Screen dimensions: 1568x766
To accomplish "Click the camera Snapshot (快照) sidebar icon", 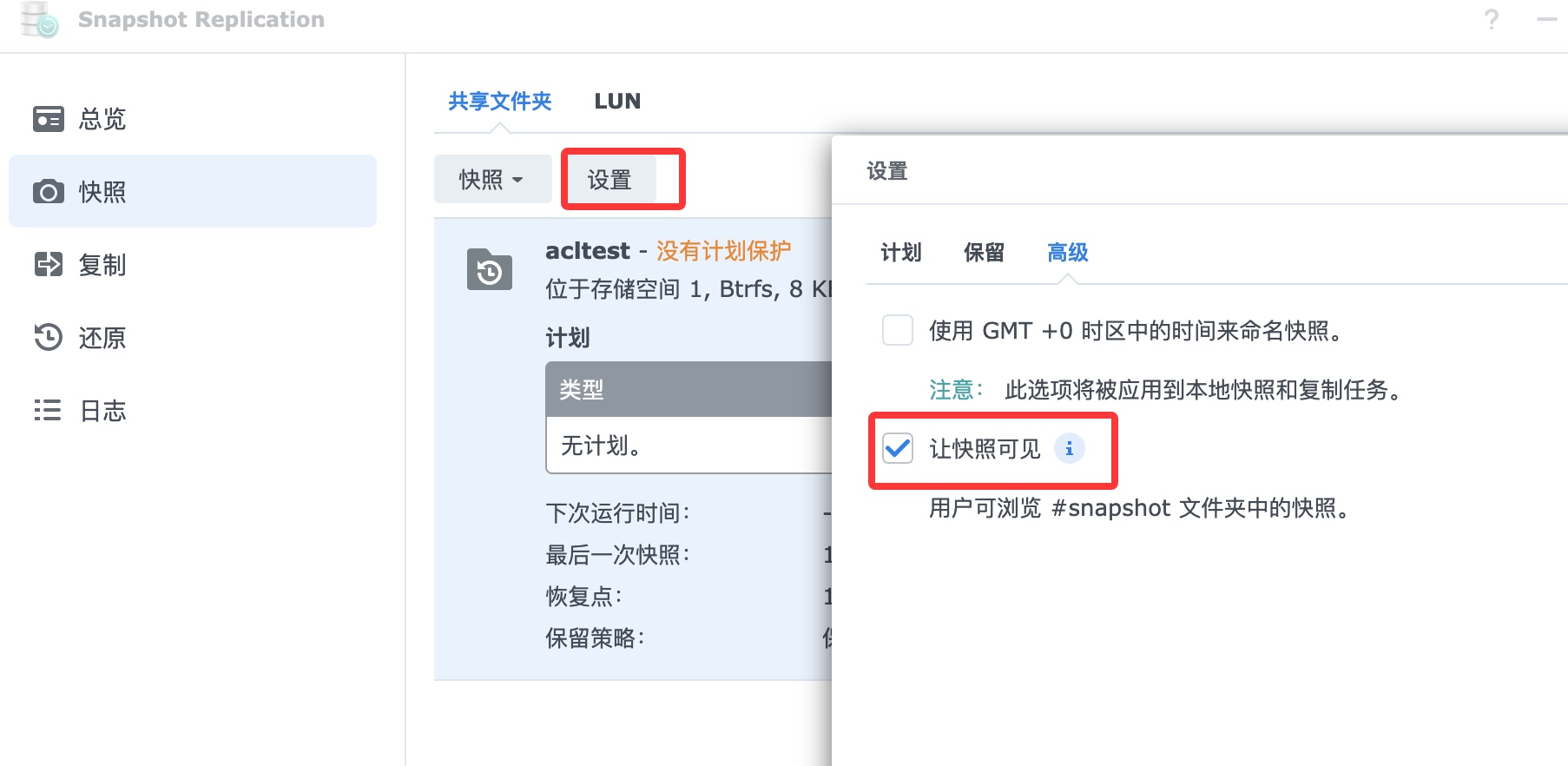I will 48,192.
